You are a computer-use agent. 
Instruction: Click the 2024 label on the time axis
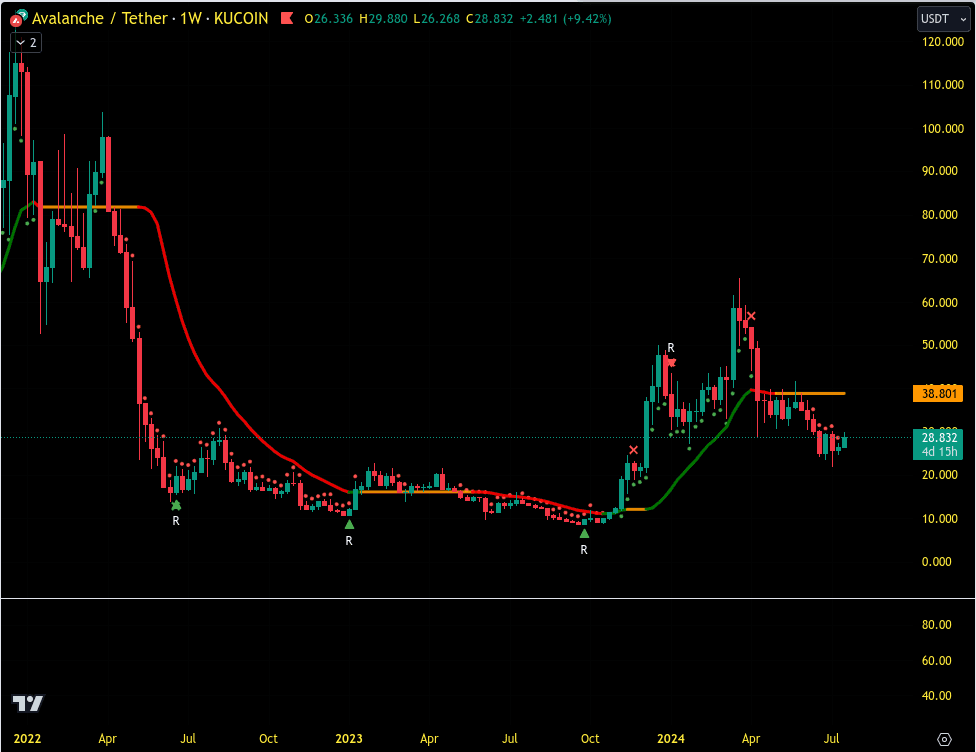coord(671,739)
